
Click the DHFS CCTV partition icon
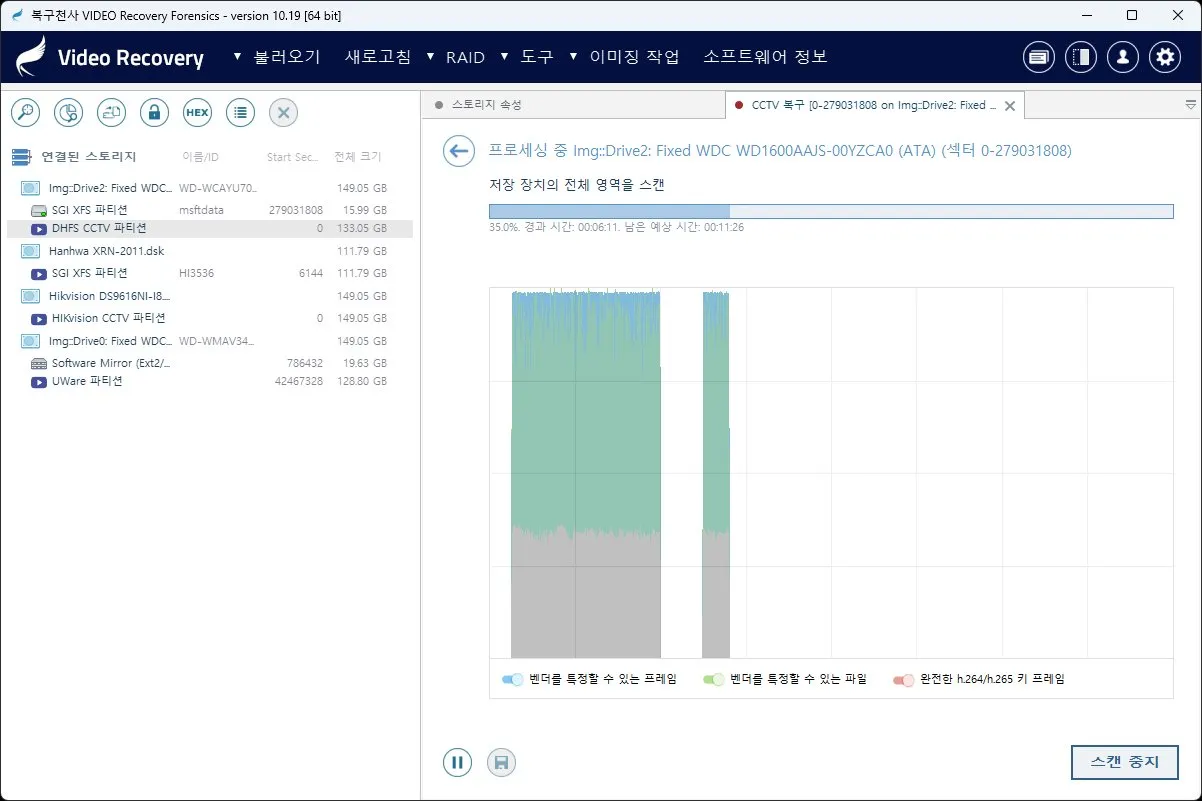tap(39, 229)
